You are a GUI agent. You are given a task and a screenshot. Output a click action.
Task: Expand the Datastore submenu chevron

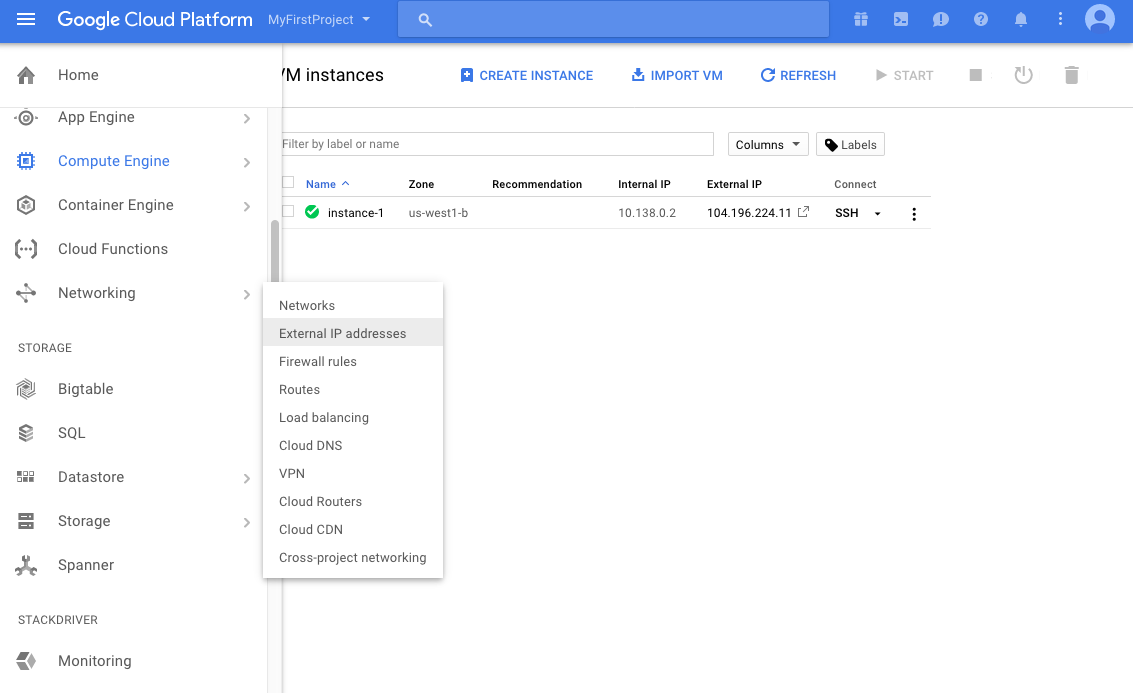247,478
